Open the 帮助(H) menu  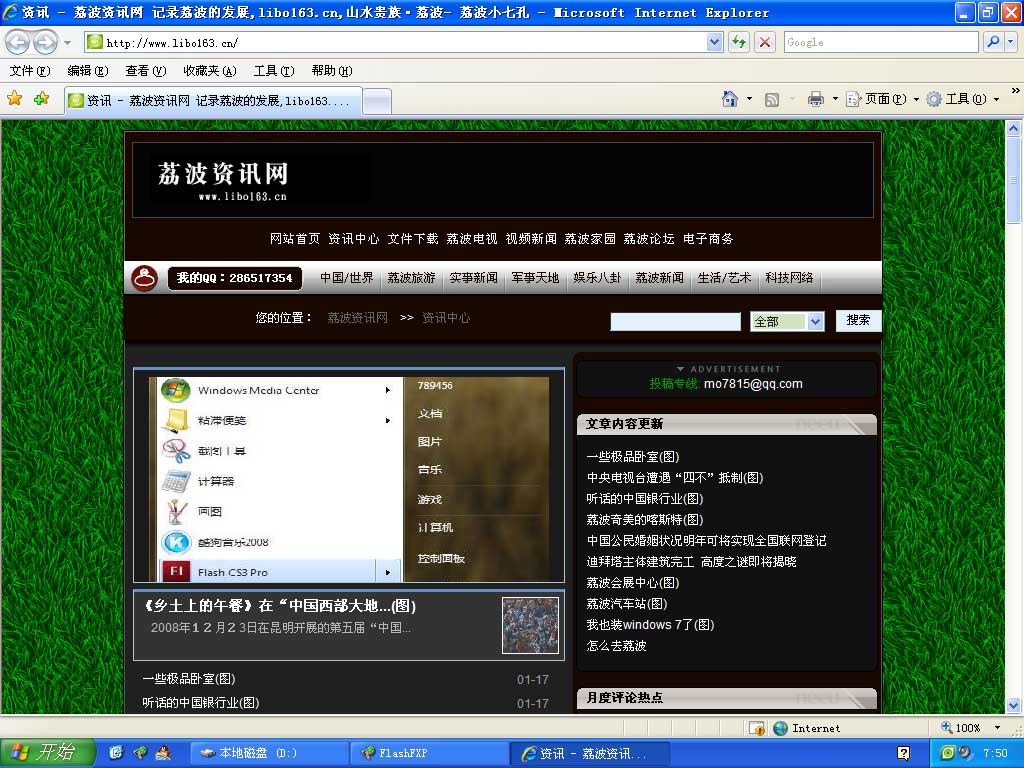(x=332, y=71)
